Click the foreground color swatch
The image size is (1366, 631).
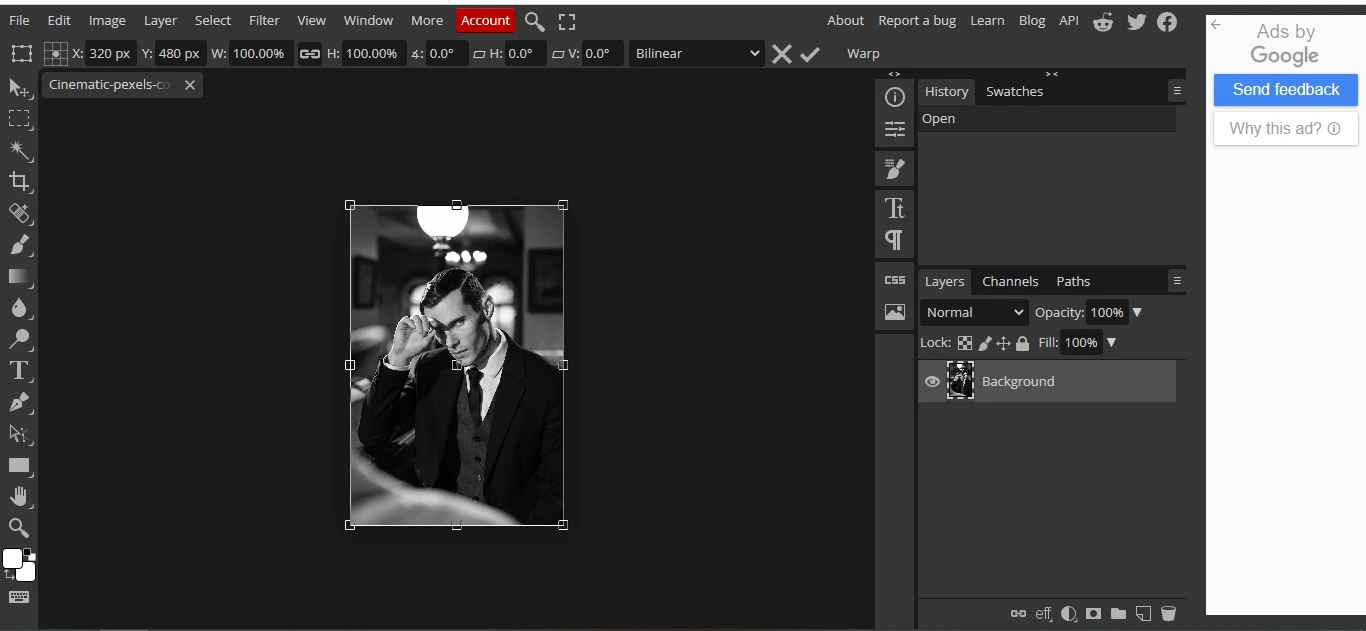(x=12, y=559)
